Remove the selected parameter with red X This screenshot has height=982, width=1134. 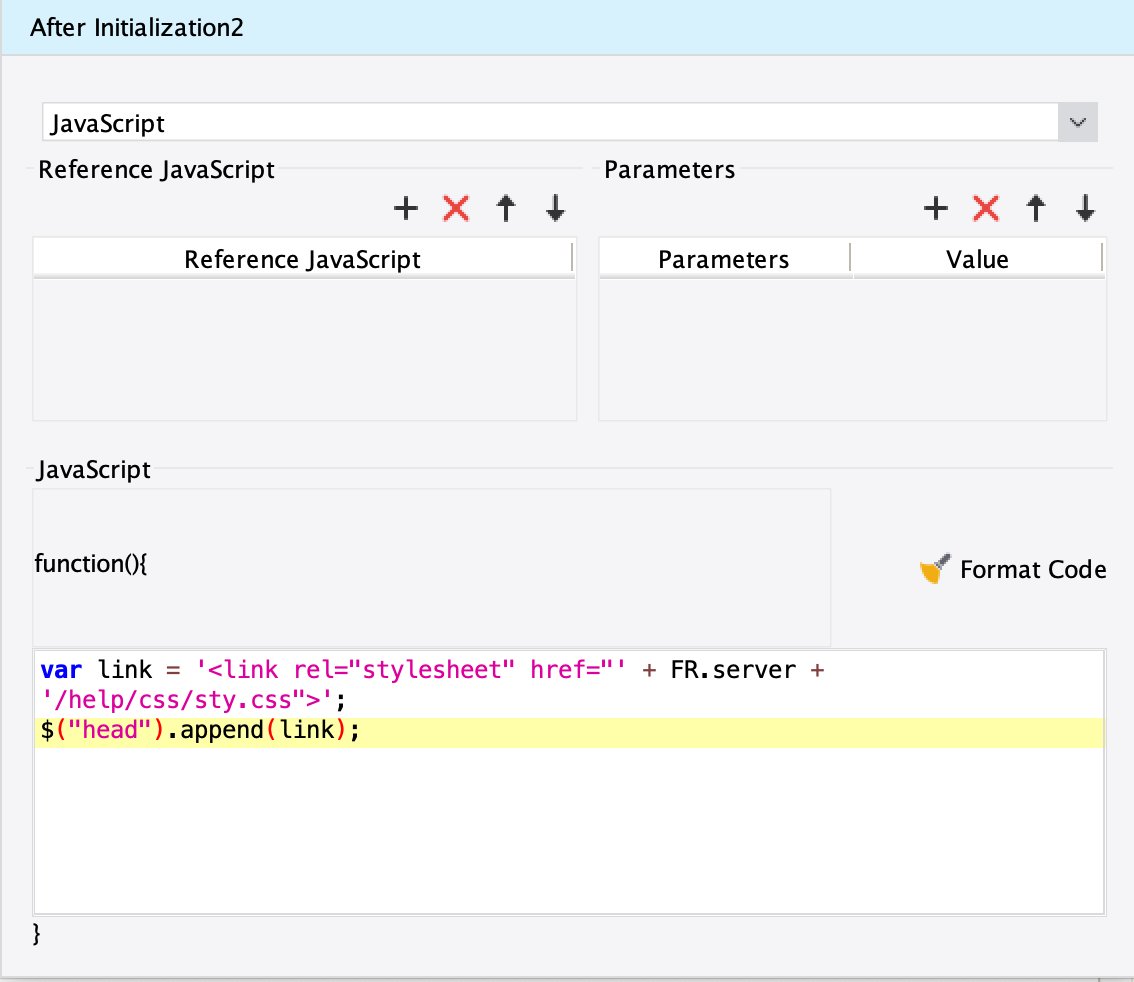coord(986,208)
